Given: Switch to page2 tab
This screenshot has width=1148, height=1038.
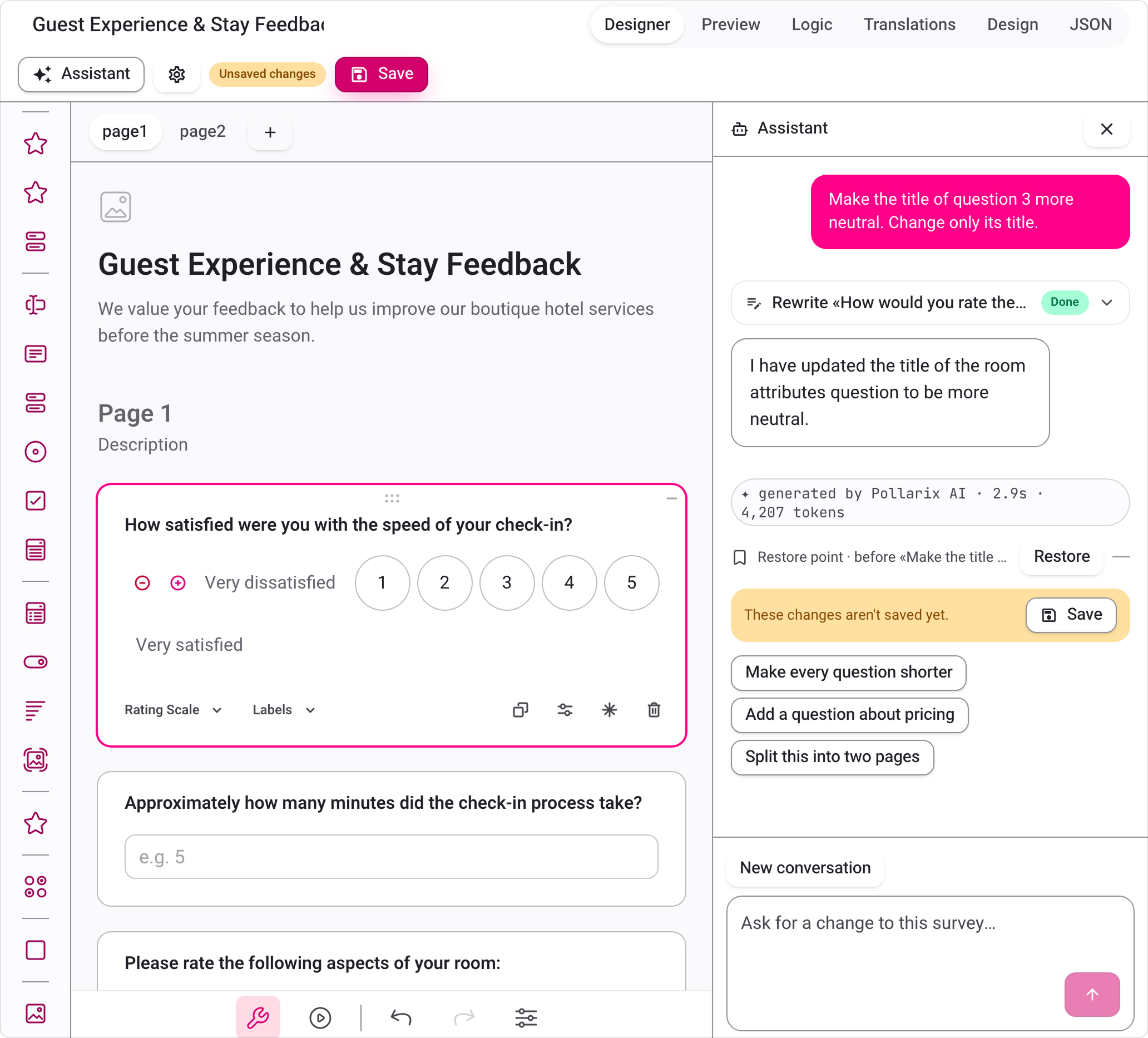Looking at the screenshot, I should coord(202,131).
